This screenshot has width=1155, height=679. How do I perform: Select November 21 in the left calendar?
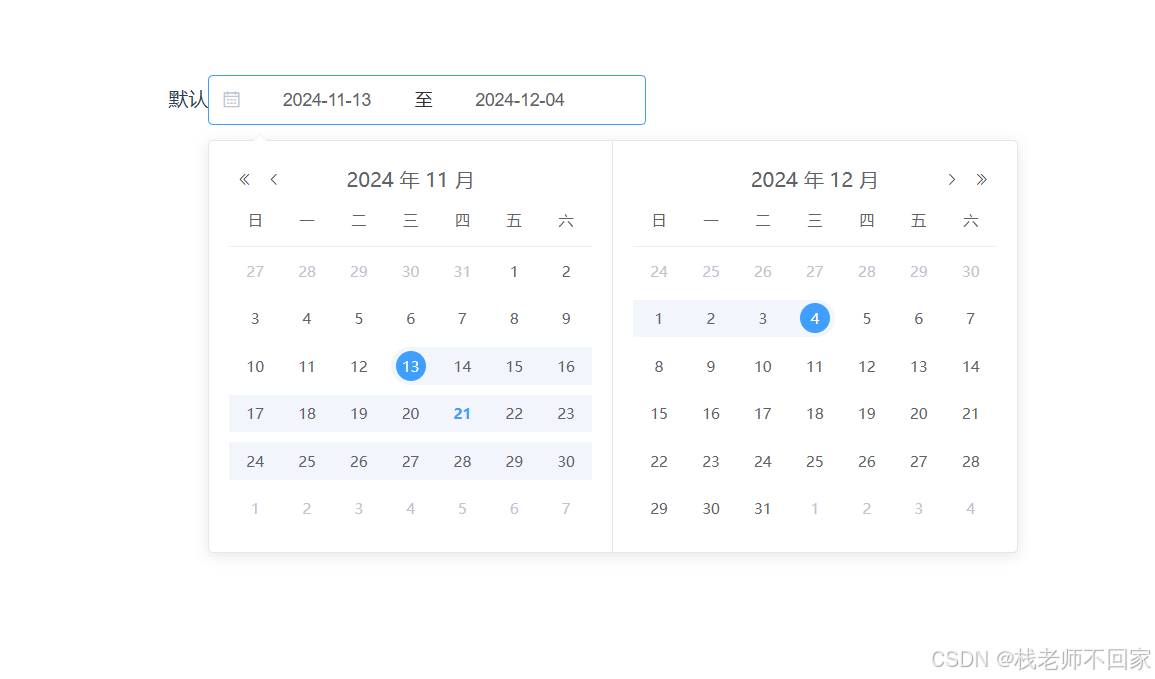(462, 413)
